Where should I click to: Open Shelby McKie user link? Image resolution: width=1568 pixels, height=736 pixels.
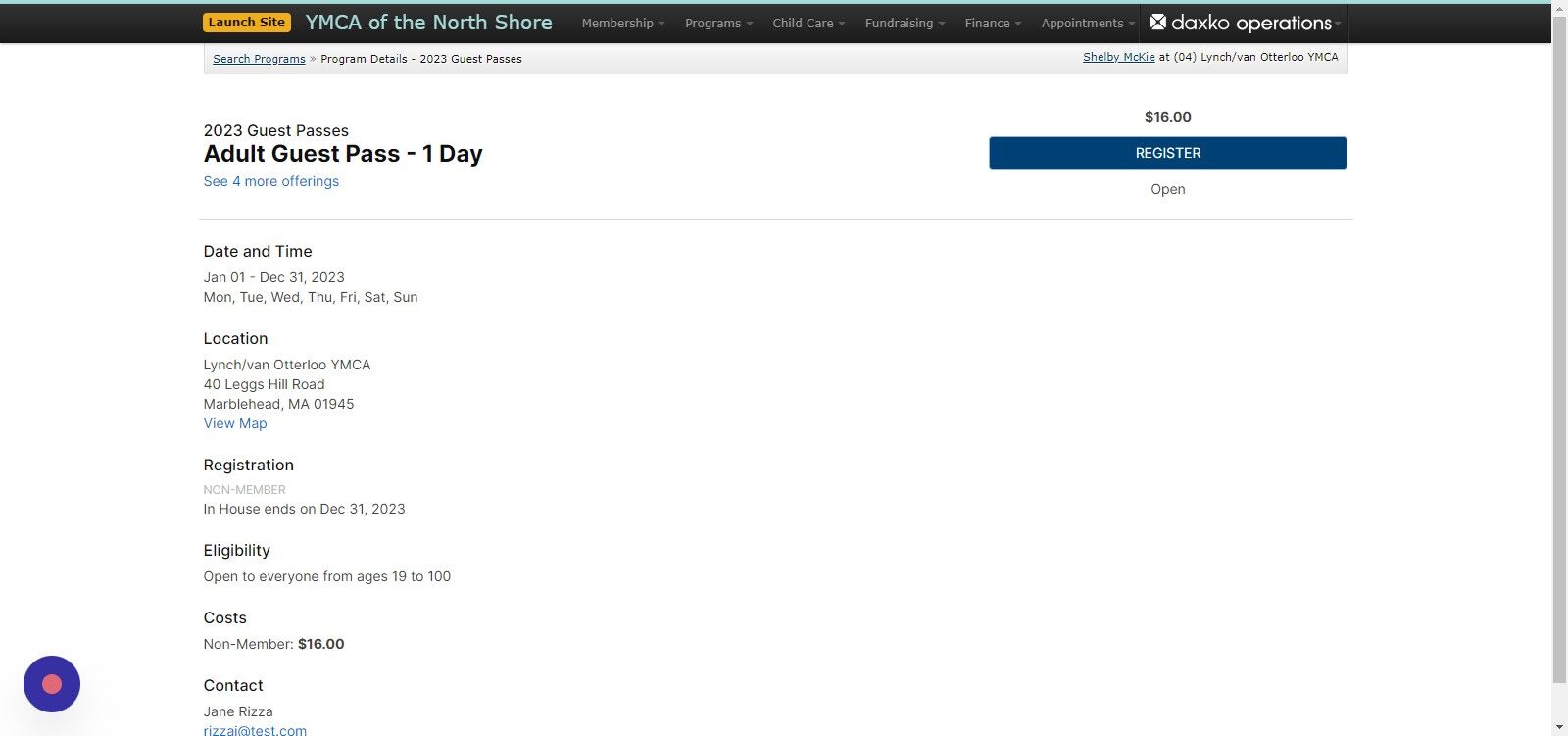point(1119,57)
